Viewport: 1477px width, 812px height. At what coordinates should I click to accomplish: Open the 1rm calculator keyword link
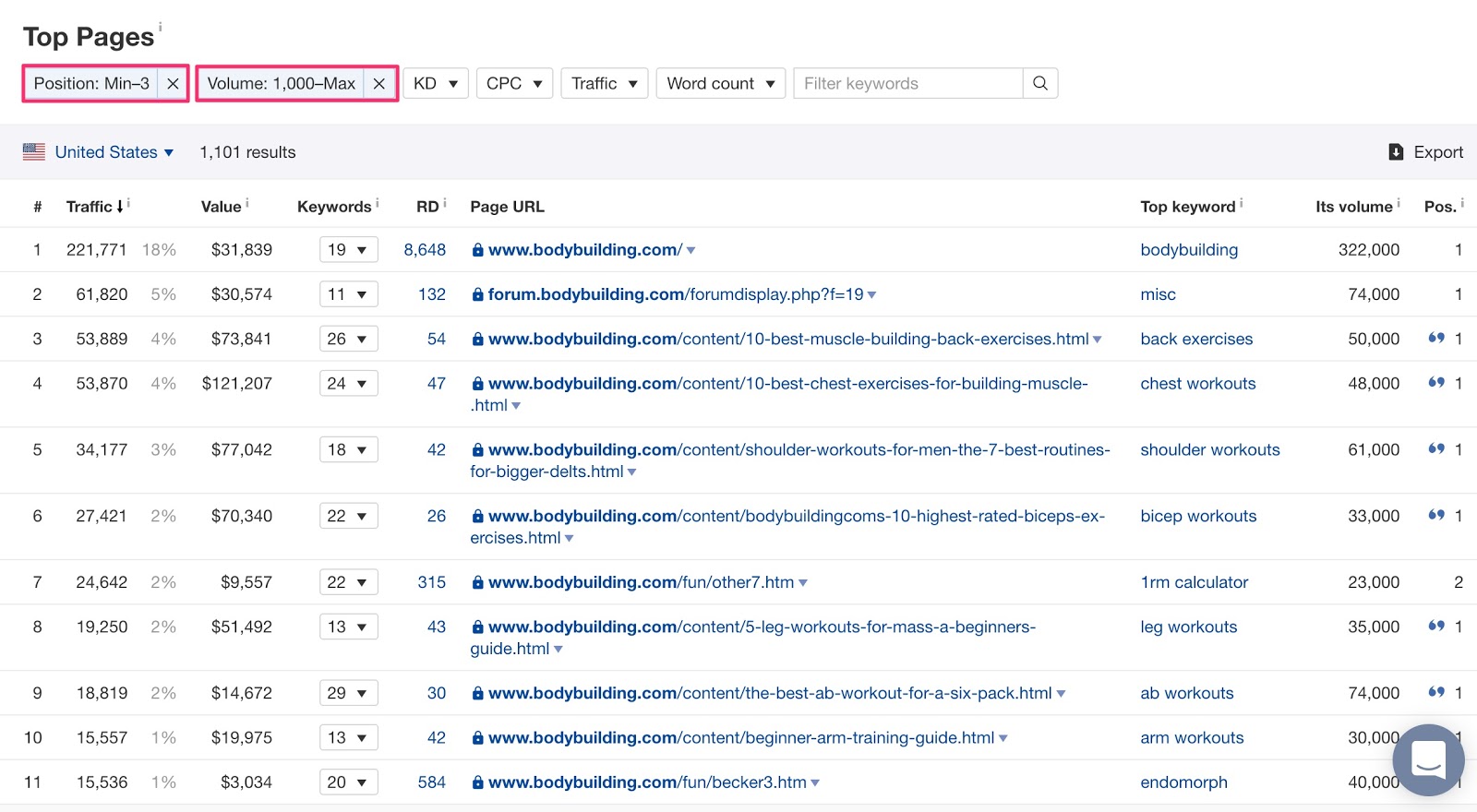point(1194,582)
